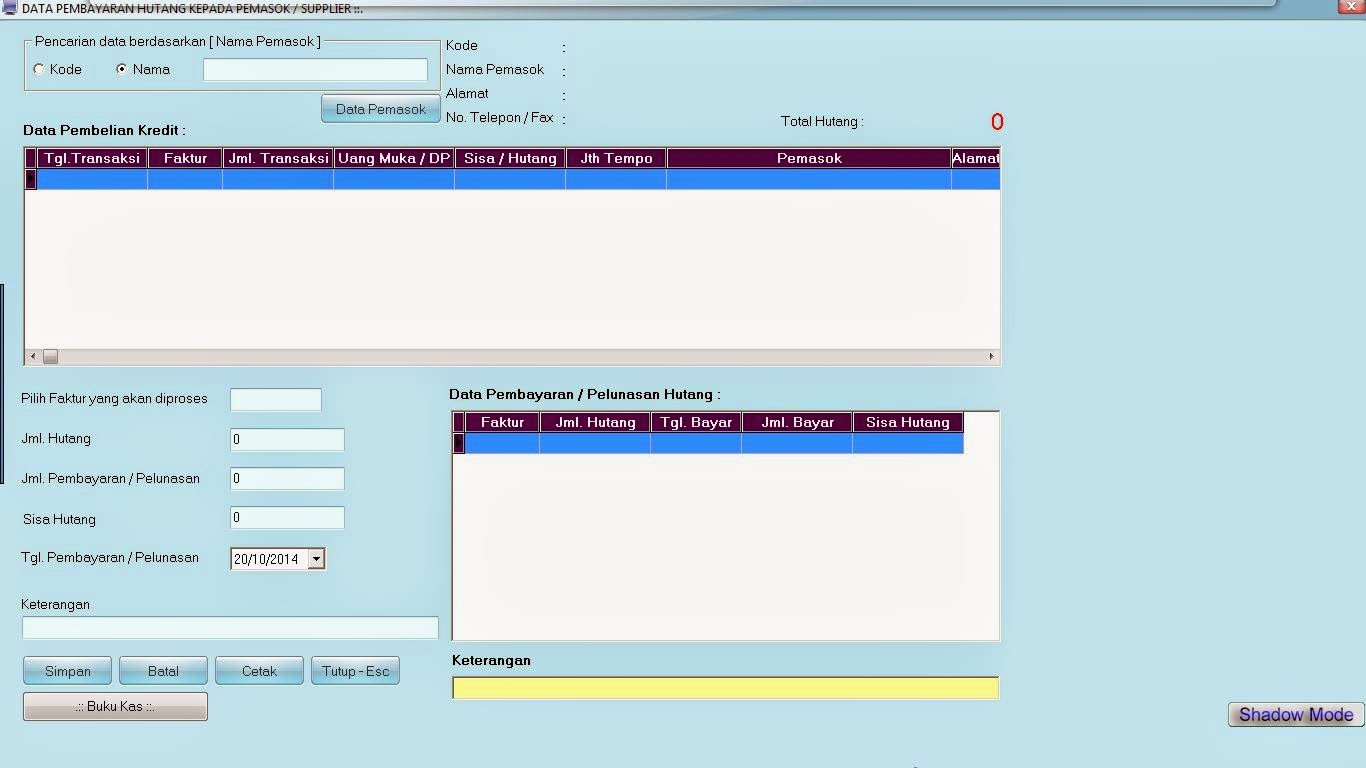Select the Nama radio button
The width and height of the screenshot is (1366, 768).
[x=120, y=69]
